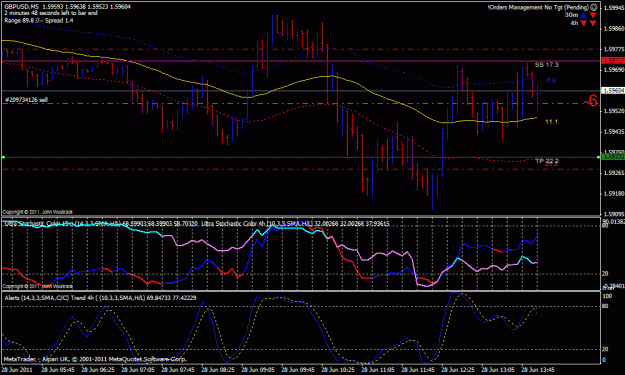Click the '28 Jun 10:25' time axis label

tap(338, 369)
